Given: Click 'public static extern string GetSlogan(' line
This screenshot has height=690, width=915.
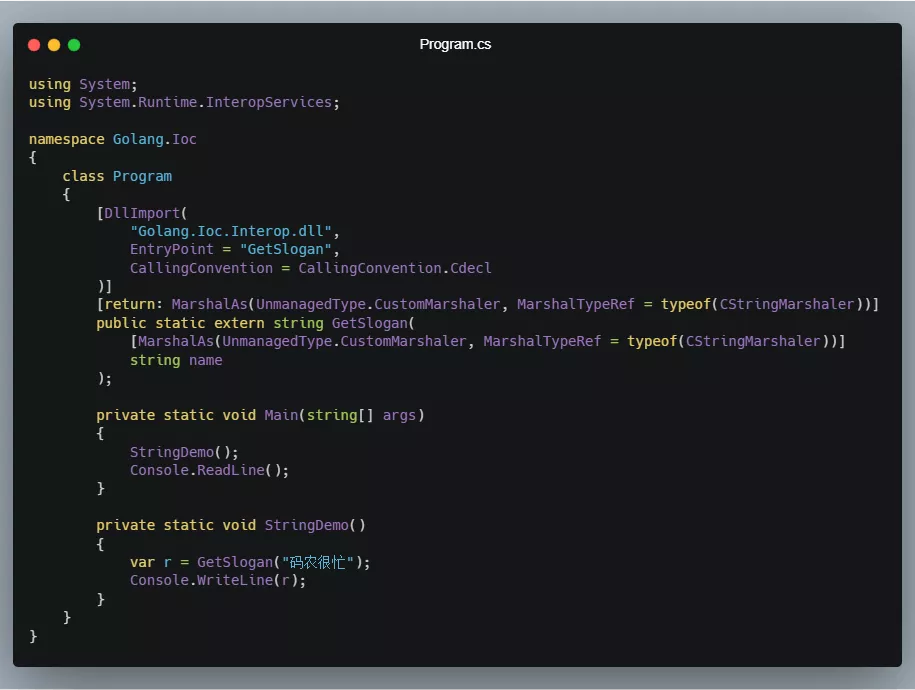Looking at the screenshot, I should (256, 323).
